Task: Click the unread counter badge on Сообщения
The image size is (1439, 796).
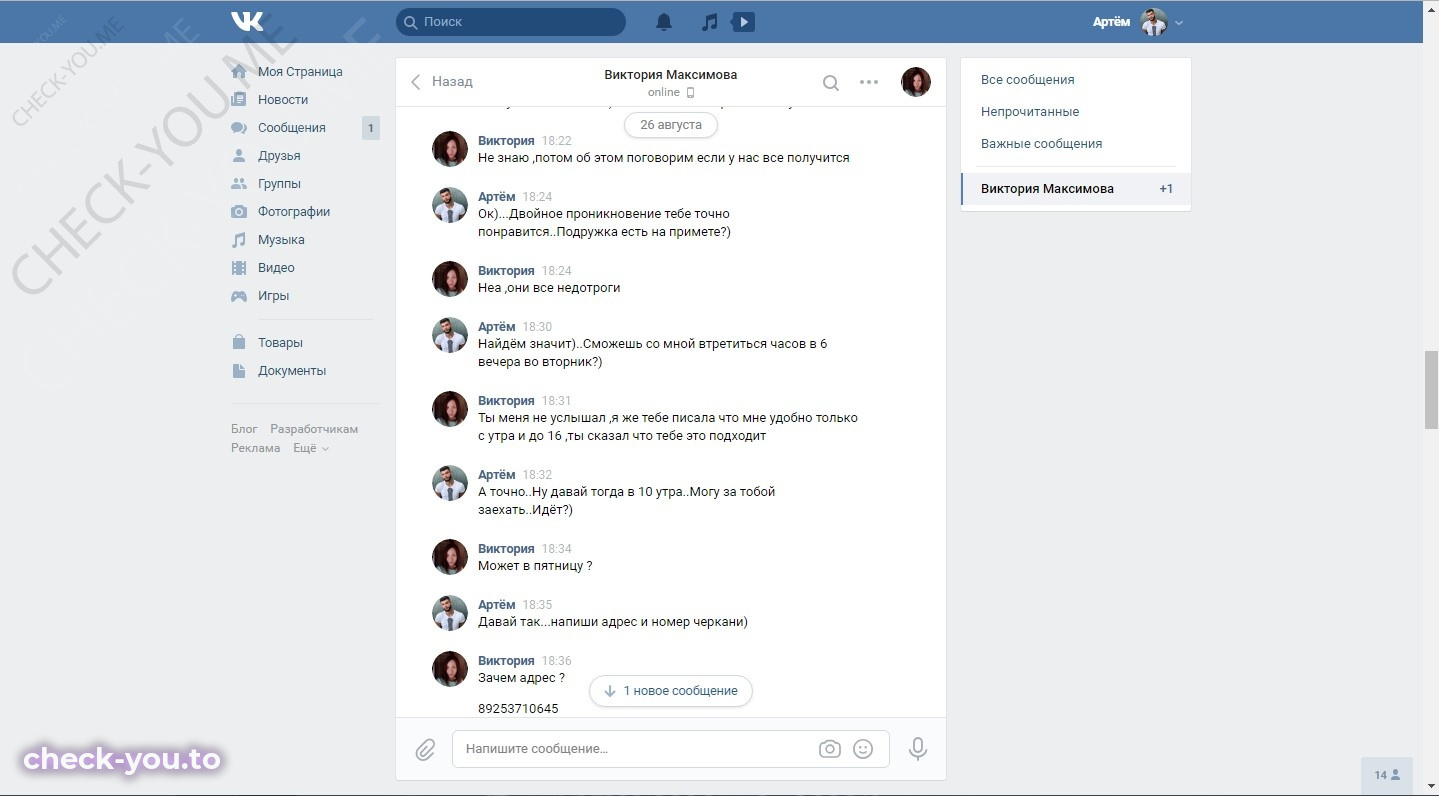Action: [370, 128]
